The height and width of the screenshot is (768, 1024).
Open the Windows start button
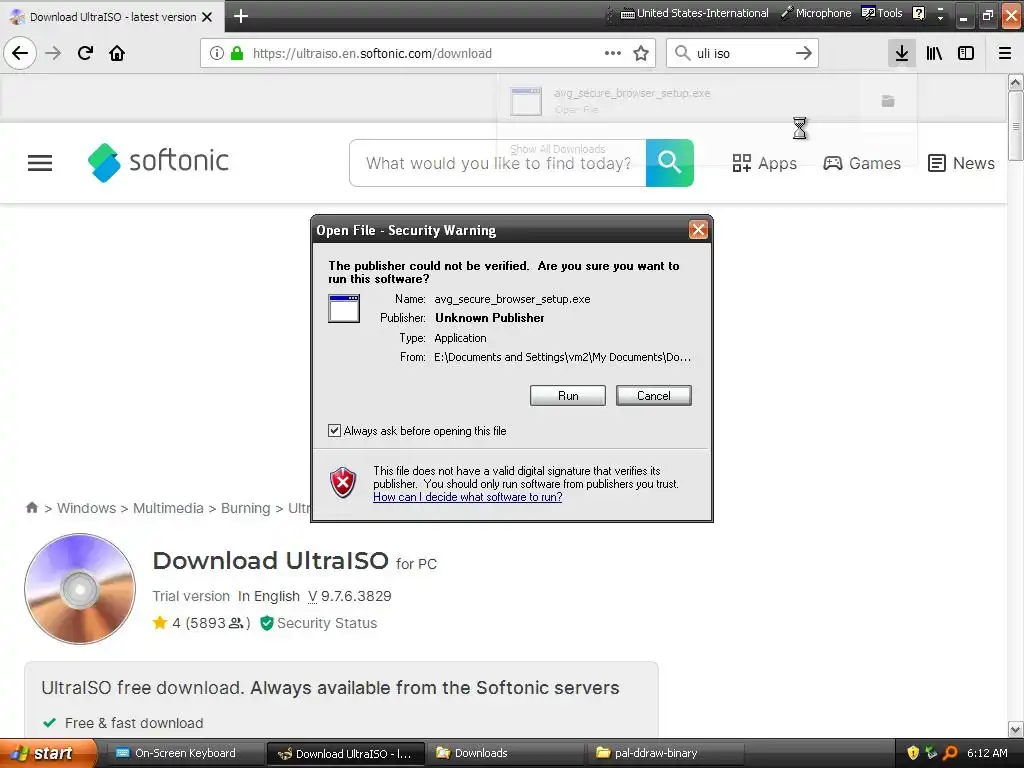[x=48, y=753]
